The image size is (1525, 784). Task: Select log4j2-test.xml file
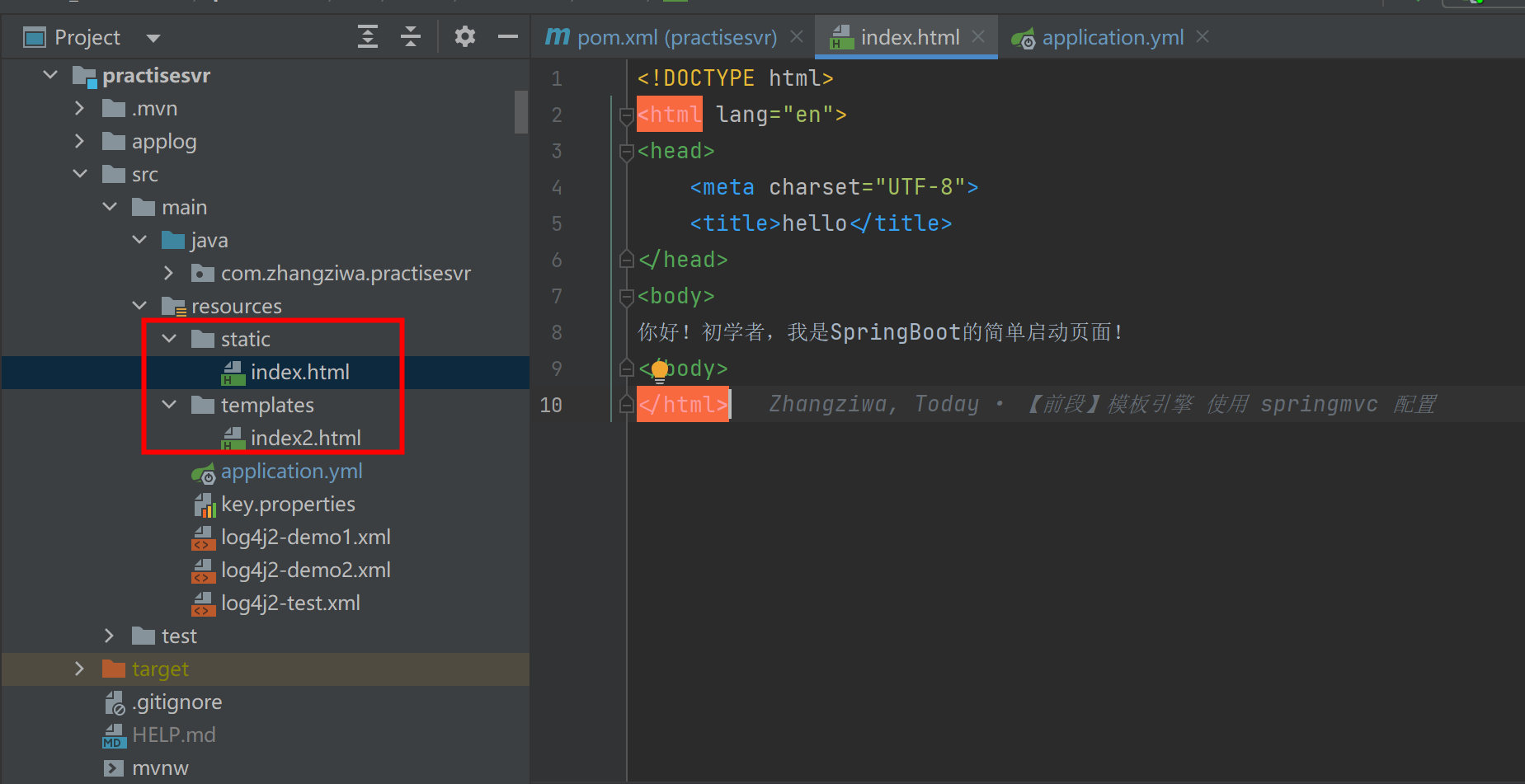290,603
